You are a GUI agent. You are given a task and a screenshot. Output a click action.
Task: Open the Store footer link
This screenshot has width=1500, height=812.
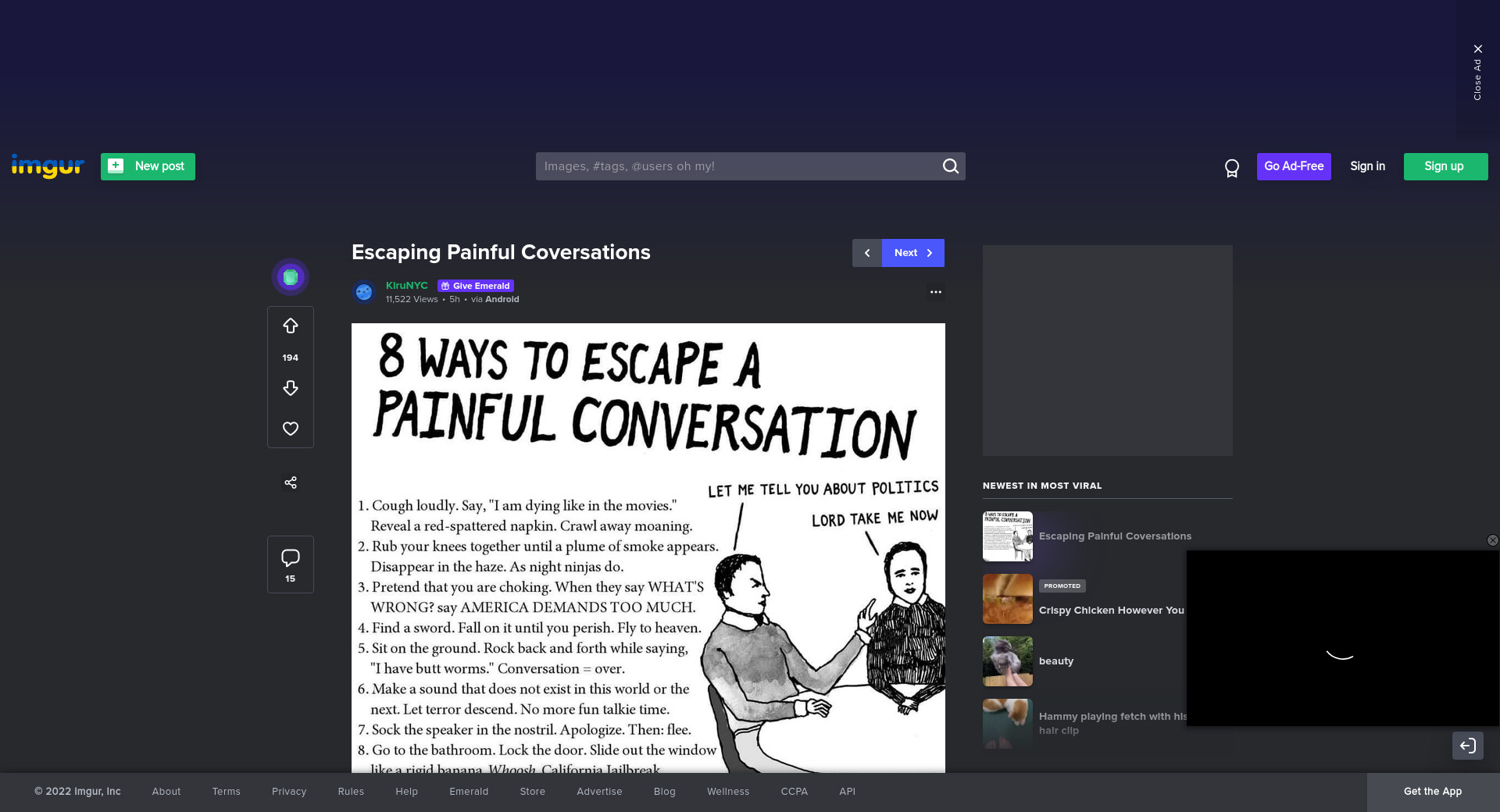[x=533, y=792]
